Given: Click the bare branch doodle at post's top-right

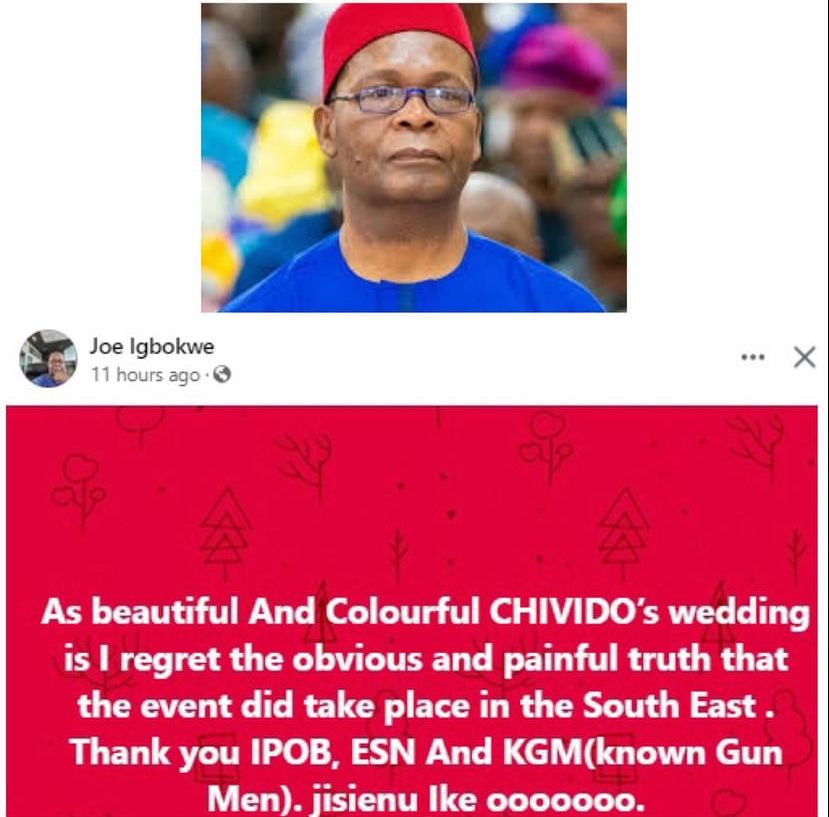Looking at the screenshot, I should 755,442.
